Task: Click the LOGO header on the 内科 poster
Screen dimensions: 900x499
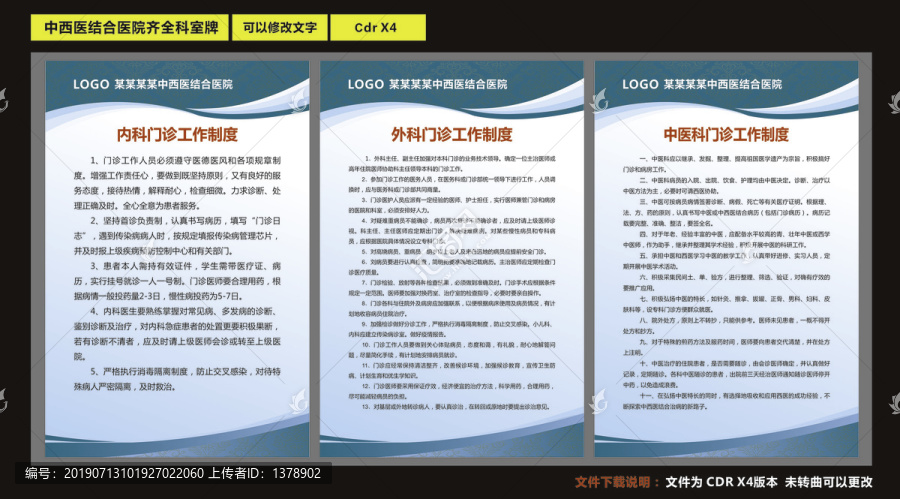Action: 153,84
